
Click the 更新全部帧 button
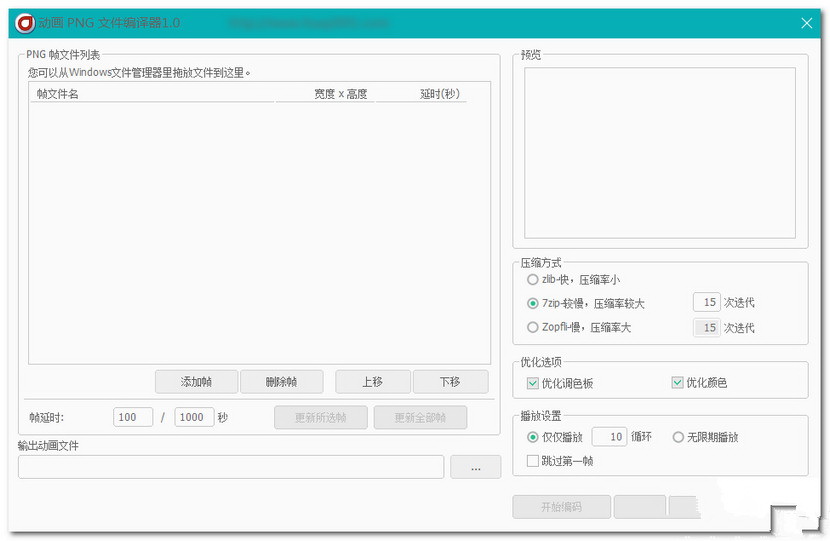point(420,418)
